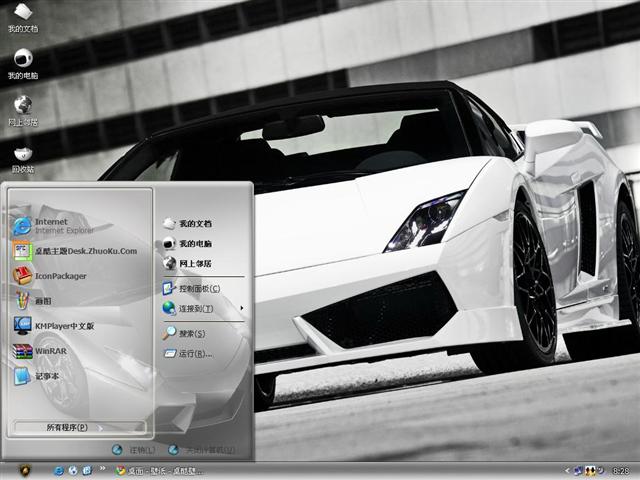Click the WinRAR books icon in the Start menu
This screenshot has height=480, width=640.
click(x=22, y=351)
